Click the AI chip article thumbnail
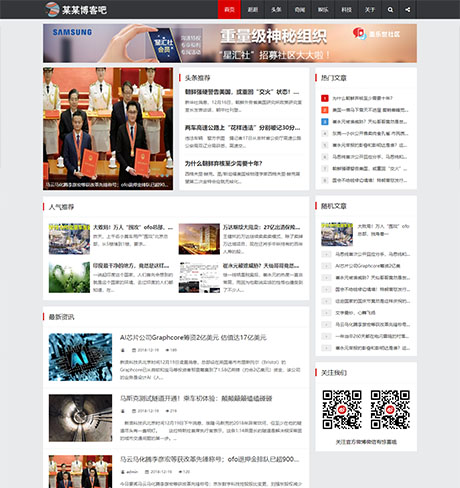The width and height of the screenshot is (460, 488). [x=80, y=357]
